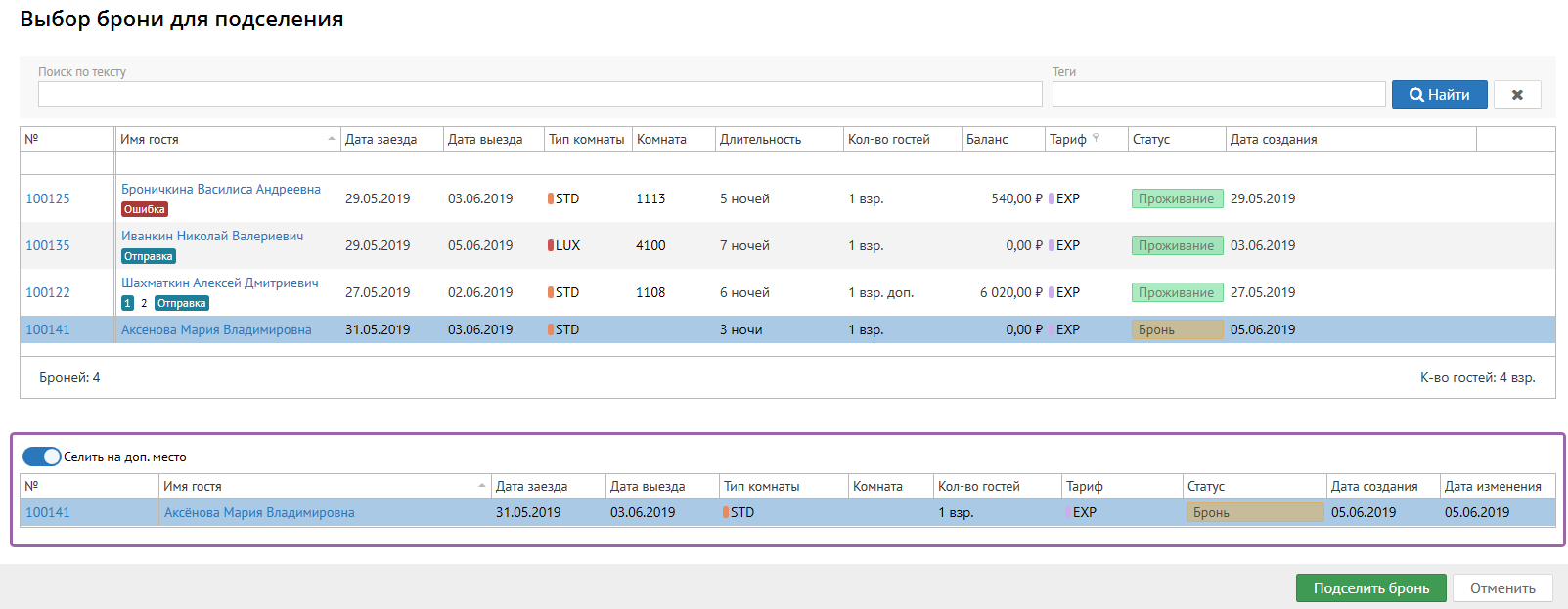
Task: Click the X clear-search button
Action: [x=1516, y=95]
